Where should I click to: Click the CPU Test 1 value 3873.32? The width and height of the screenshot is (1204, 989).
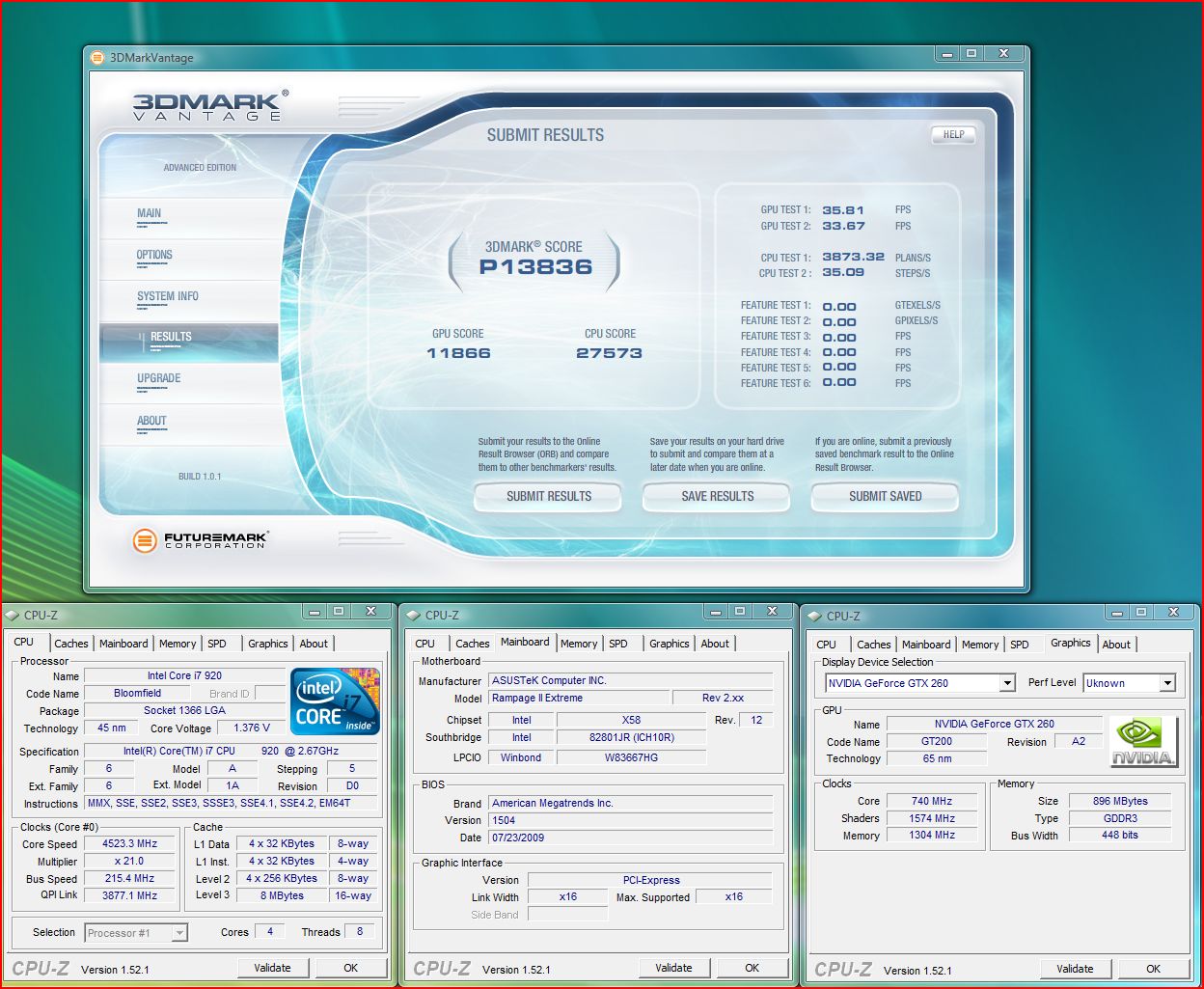point(853,258)
